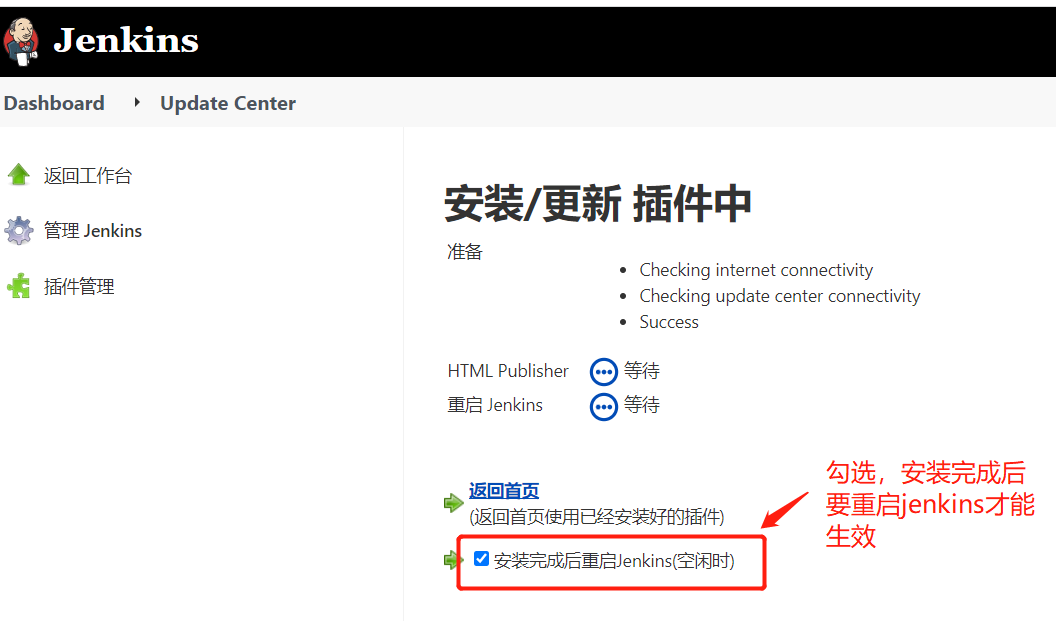Viewport: 1056px width, 621px height.
Task: Select the 重启 Jenkins row label
Action: [x=495, y=405]
